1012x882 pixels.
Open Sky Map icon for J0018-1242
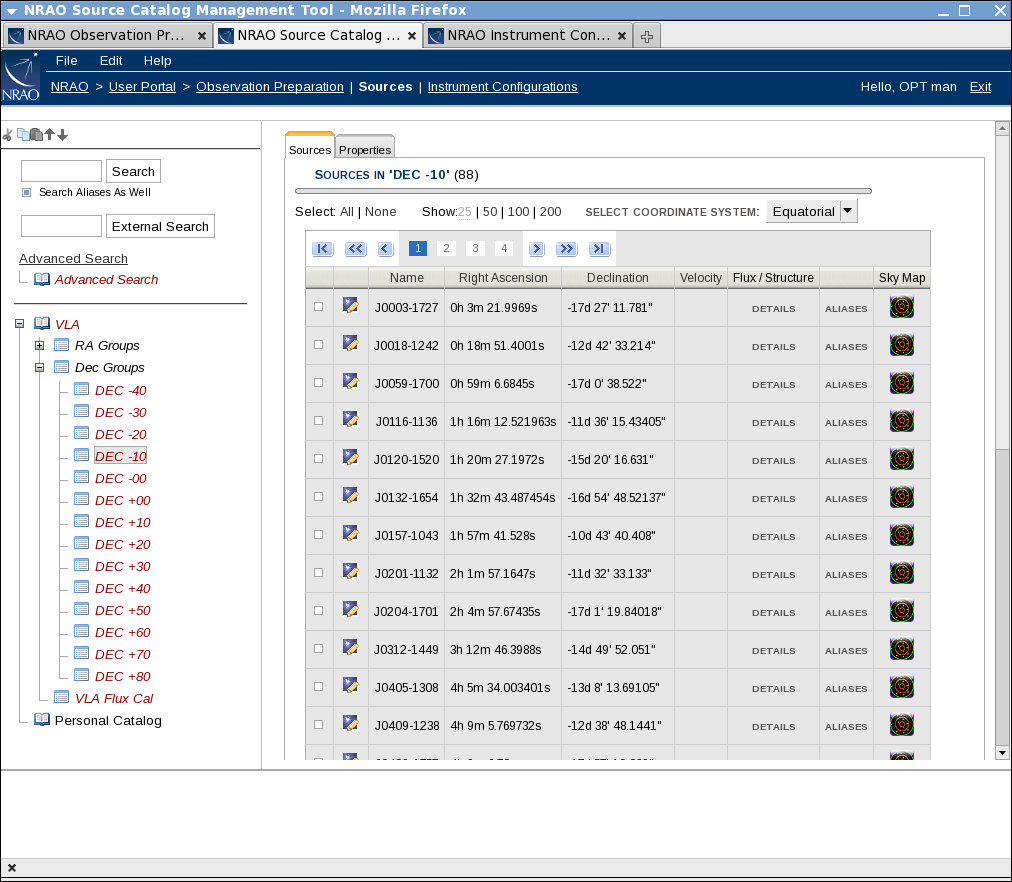click(x=901, y=346)
